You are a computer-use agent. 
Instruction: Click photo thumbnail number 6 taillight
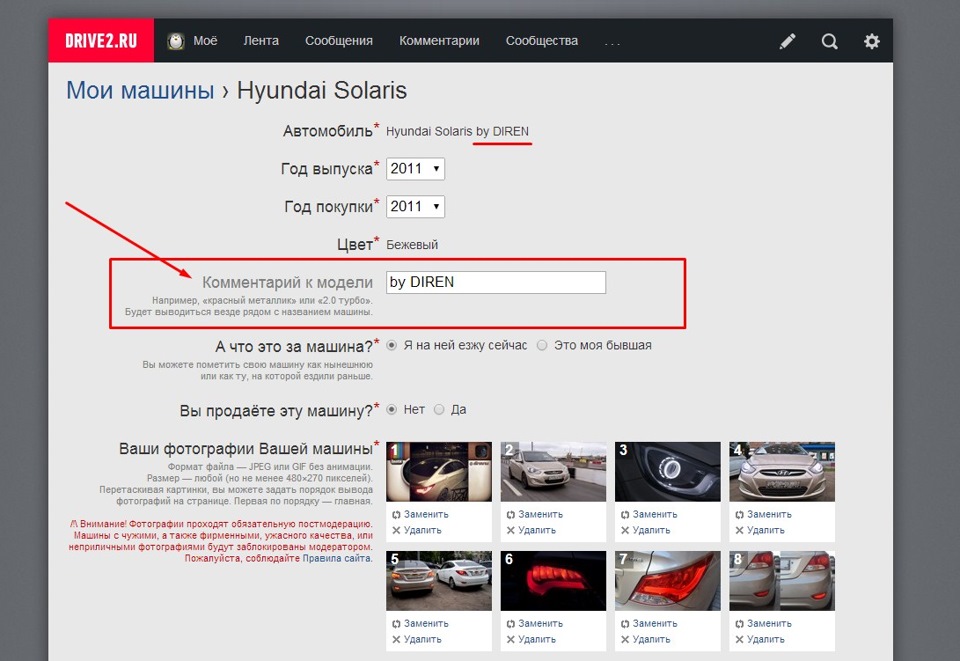pyautogui.click(x=553, y=581)
